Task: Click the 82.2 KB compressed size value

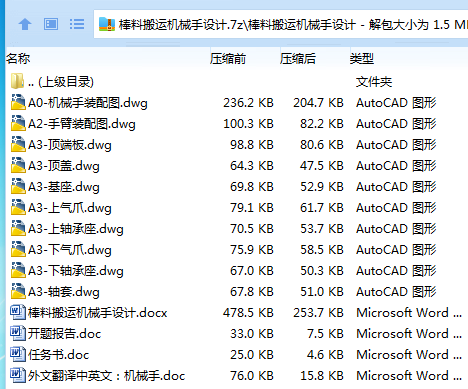Action: pyautogui.click(x=322, y=124)
